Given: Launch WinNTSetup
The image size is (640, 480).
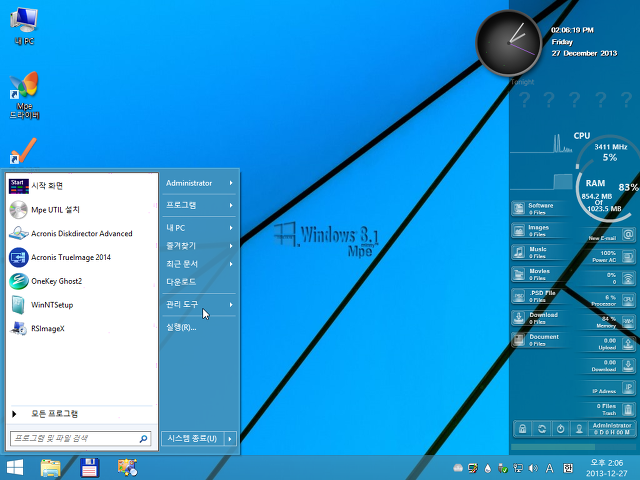Looking at the screenshot, I should 82,305.
